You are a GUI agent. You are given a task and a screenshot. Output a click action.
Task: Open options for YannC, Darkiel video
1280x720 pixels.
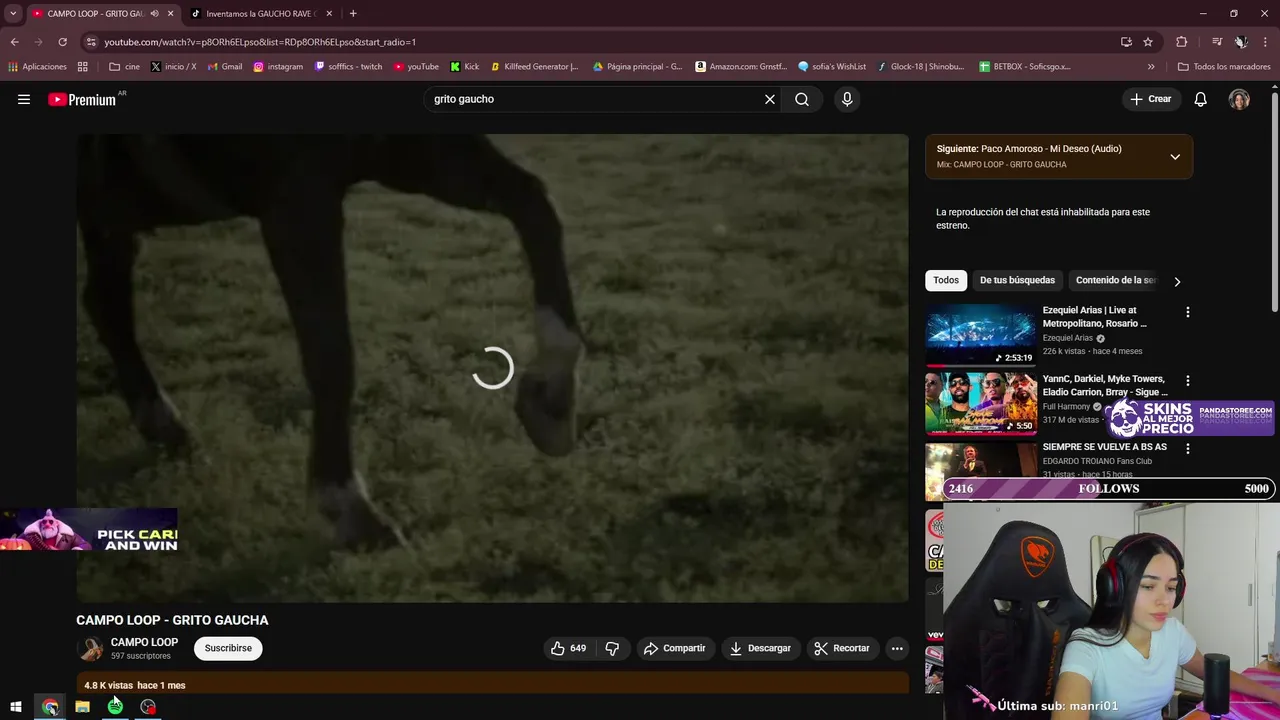point(1187,381)
